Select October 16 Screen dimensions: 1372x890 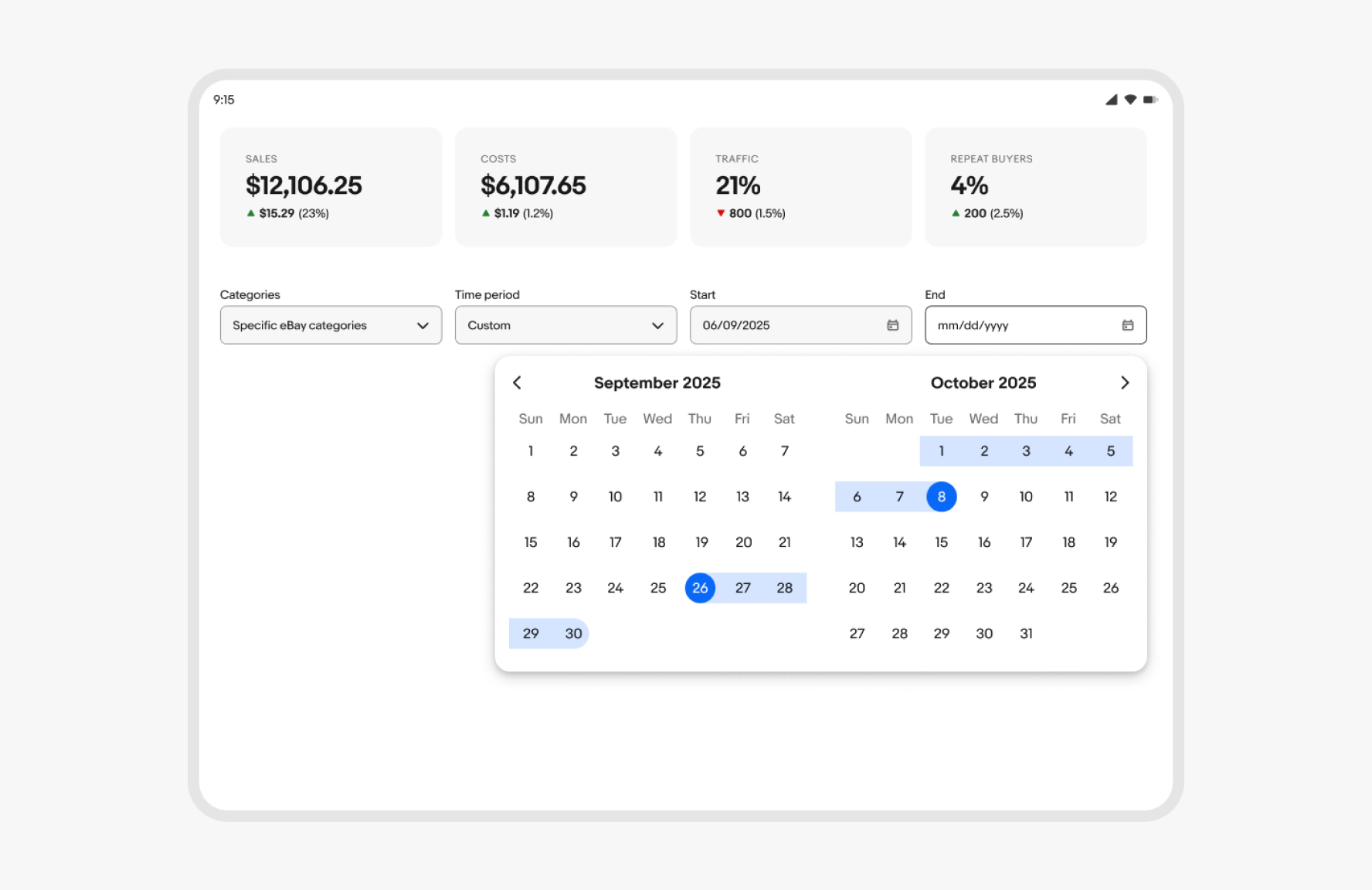point(983,542)
